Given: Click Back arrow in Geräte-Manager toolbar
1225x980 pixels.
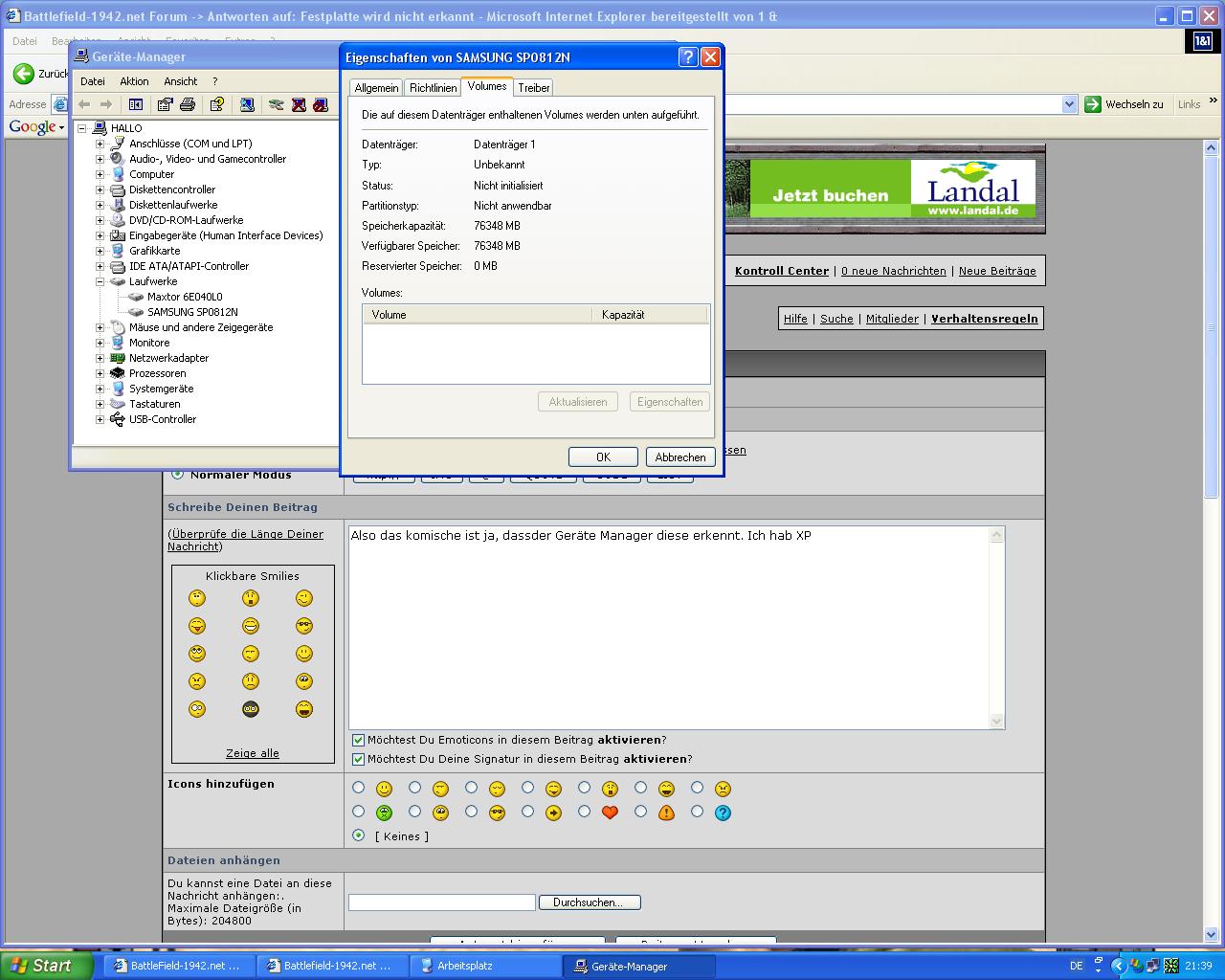Looking at the screenshot, I should pyautogui.click(x=84, y=104).
